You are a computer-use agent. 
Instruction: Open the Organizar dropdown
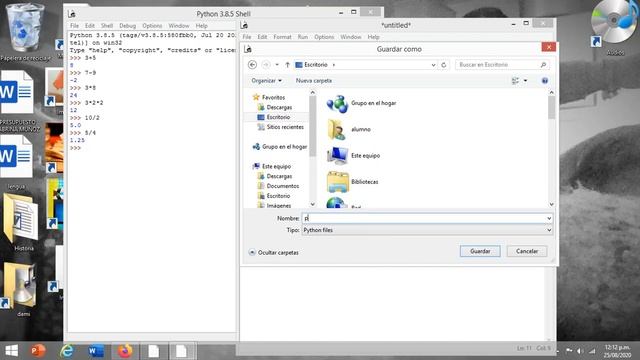tap(267, 81)
